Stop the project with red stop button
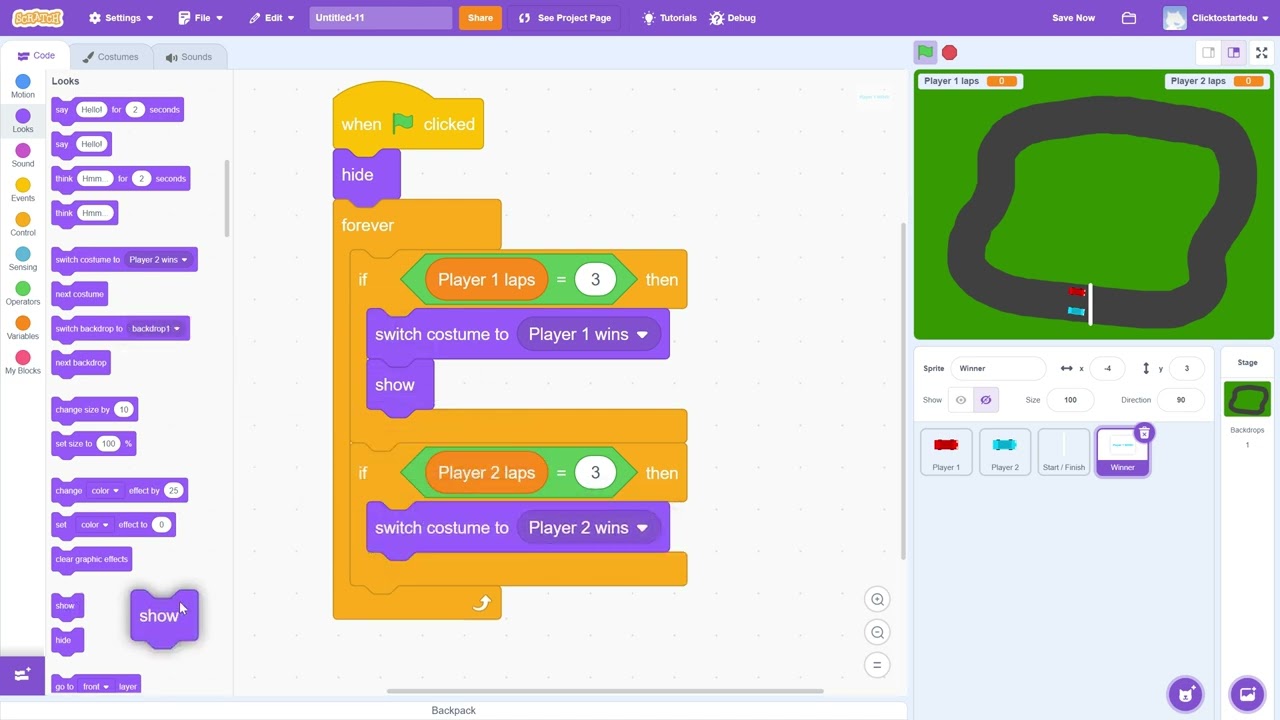1280x720 pixels. tap(949, 52)
